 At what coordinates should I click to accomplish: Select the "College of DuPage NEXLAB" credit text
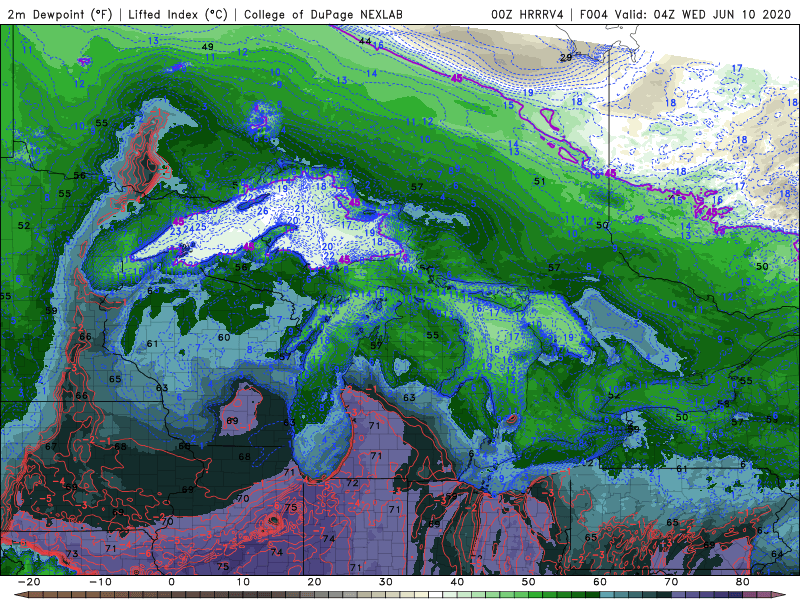323,14
